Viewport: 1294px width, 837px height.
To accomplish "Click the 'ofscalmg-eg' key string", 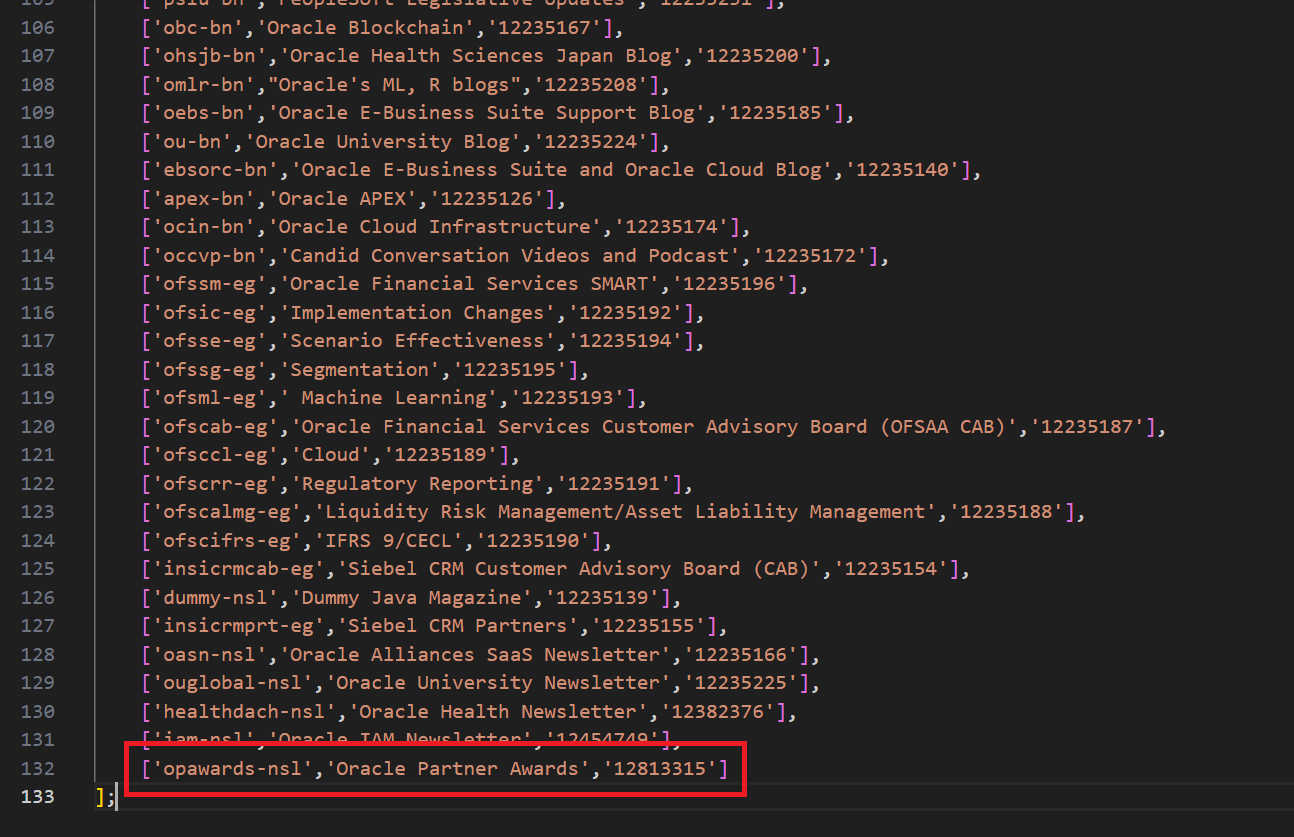I will click(x=226, y=512).
